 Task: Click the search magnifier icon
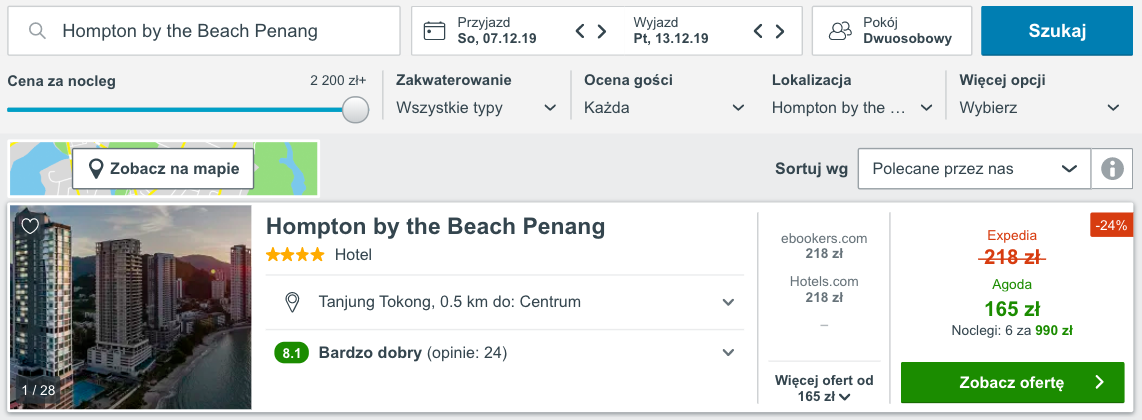click(x=37, y=31)
